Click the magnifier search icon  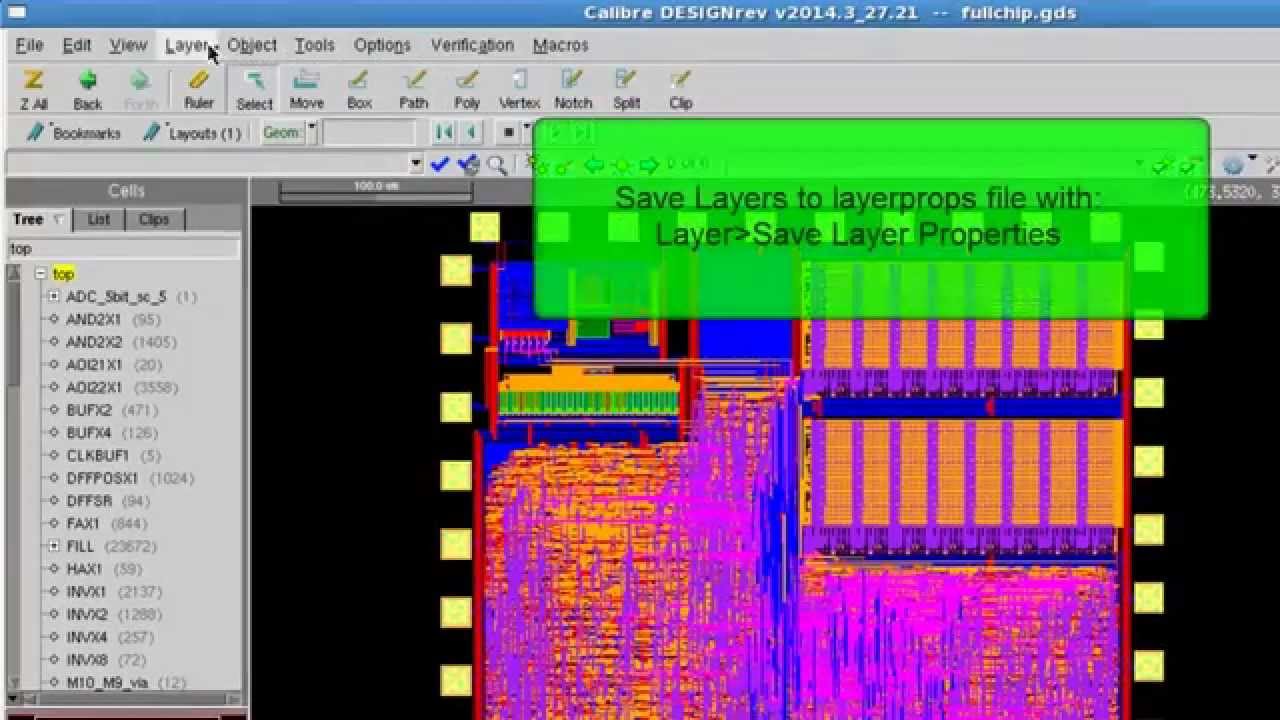496,164
